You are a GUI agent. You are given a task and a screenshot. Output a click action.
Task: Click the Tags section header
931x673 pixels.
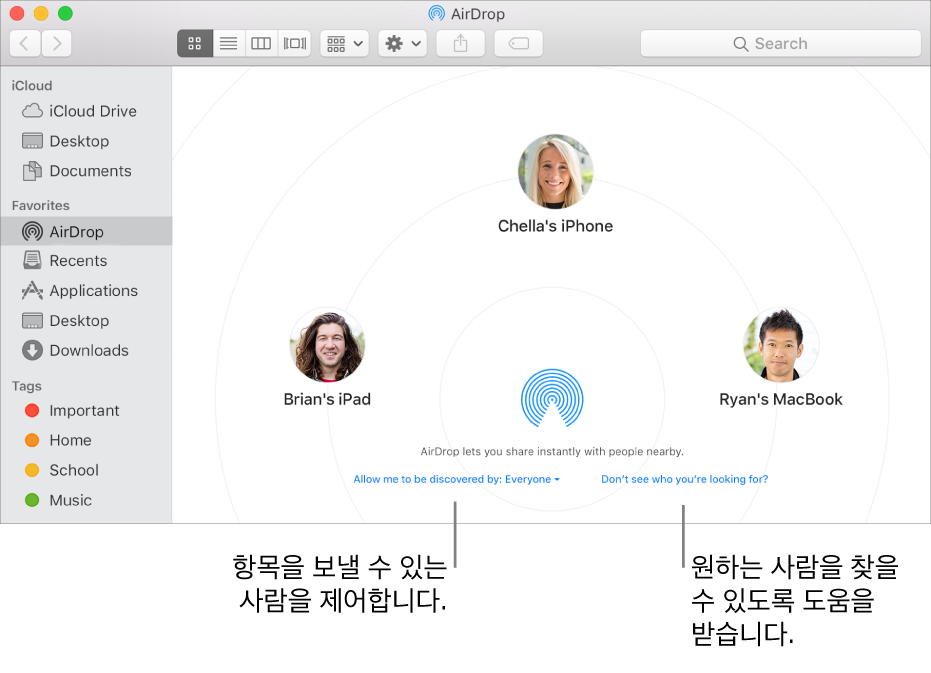(27, 386)
